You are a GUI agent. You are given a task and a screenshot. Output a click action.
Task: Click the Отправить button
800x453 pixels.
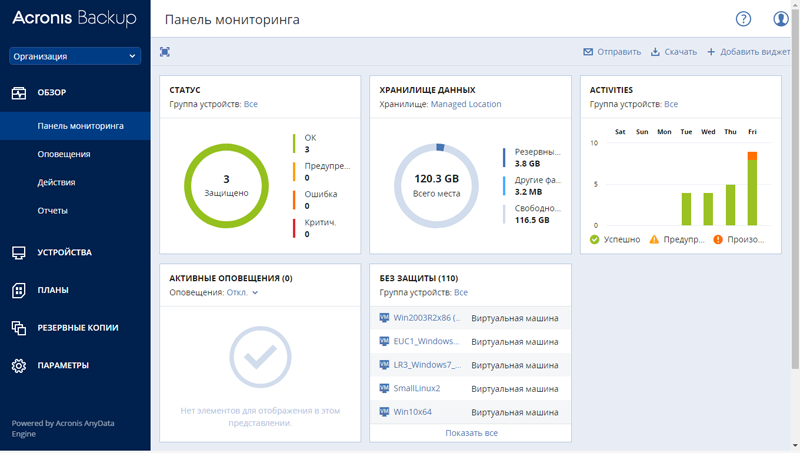click(612, 52)
